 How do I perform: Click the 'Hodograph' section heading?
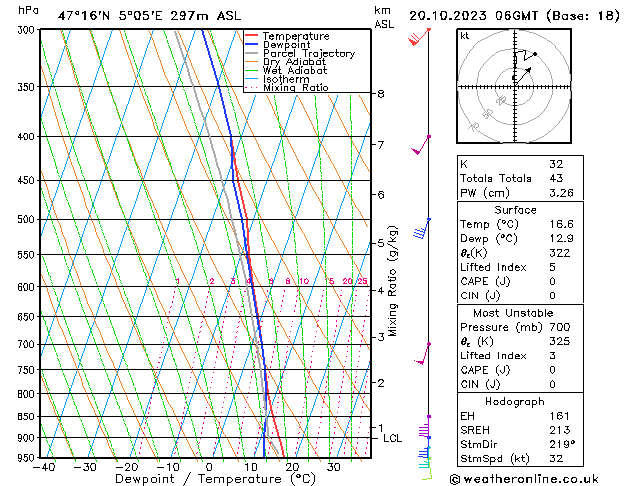(515, 402)
